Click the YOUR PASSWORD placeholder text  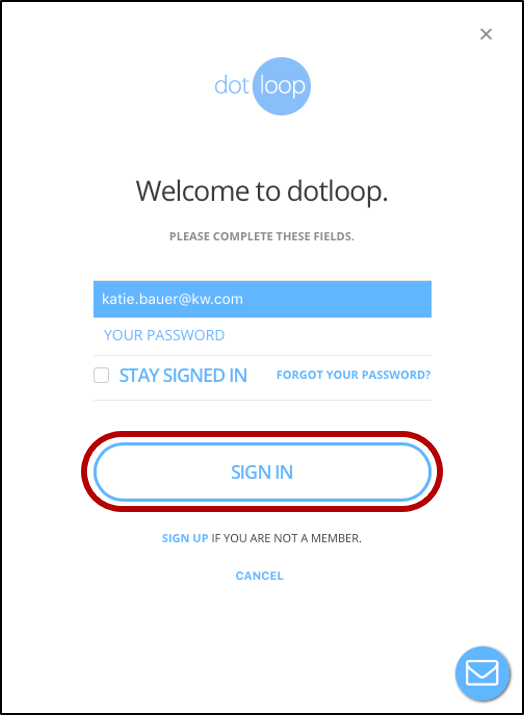pos(164,335)
